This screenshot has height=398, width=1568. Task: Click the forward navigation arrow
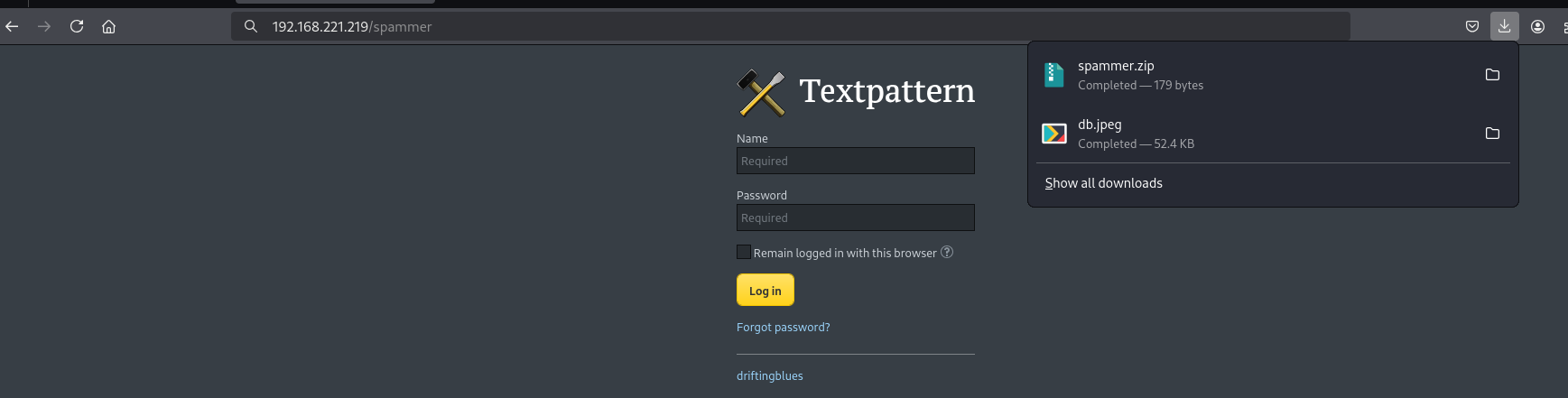(x=44, y=26)
